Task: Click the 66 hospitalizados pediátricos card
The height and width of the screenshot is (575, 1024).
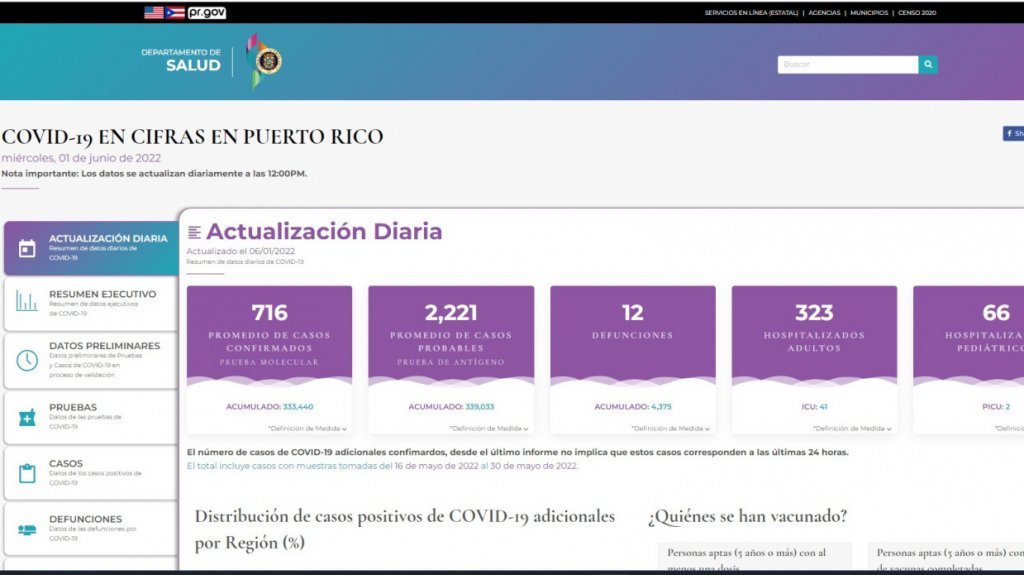Action: [968, 360]
